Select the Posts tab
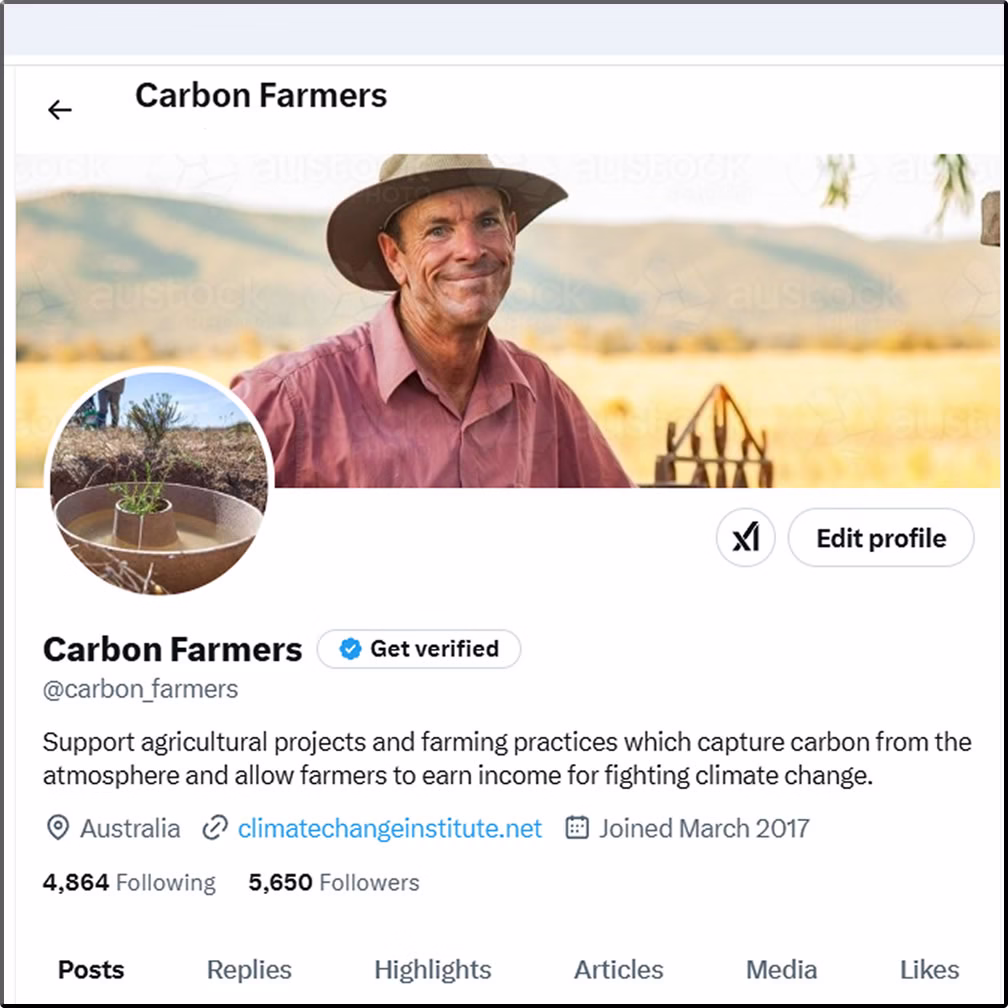The height and width of the screenshot is (1008, 1008). (91, 969)
